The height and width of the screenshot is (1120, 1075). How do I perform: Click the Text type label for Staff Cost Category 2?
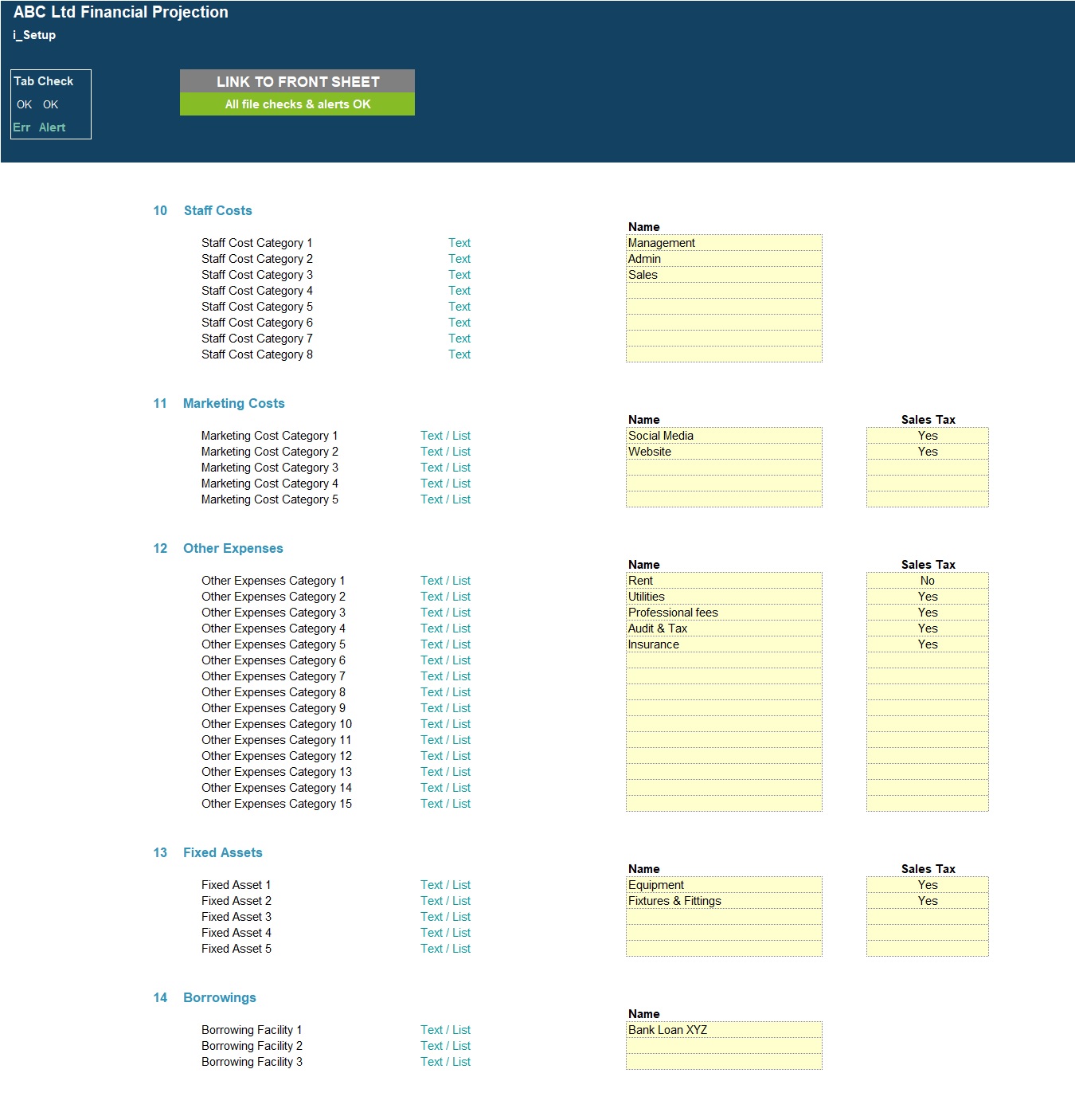459,259
